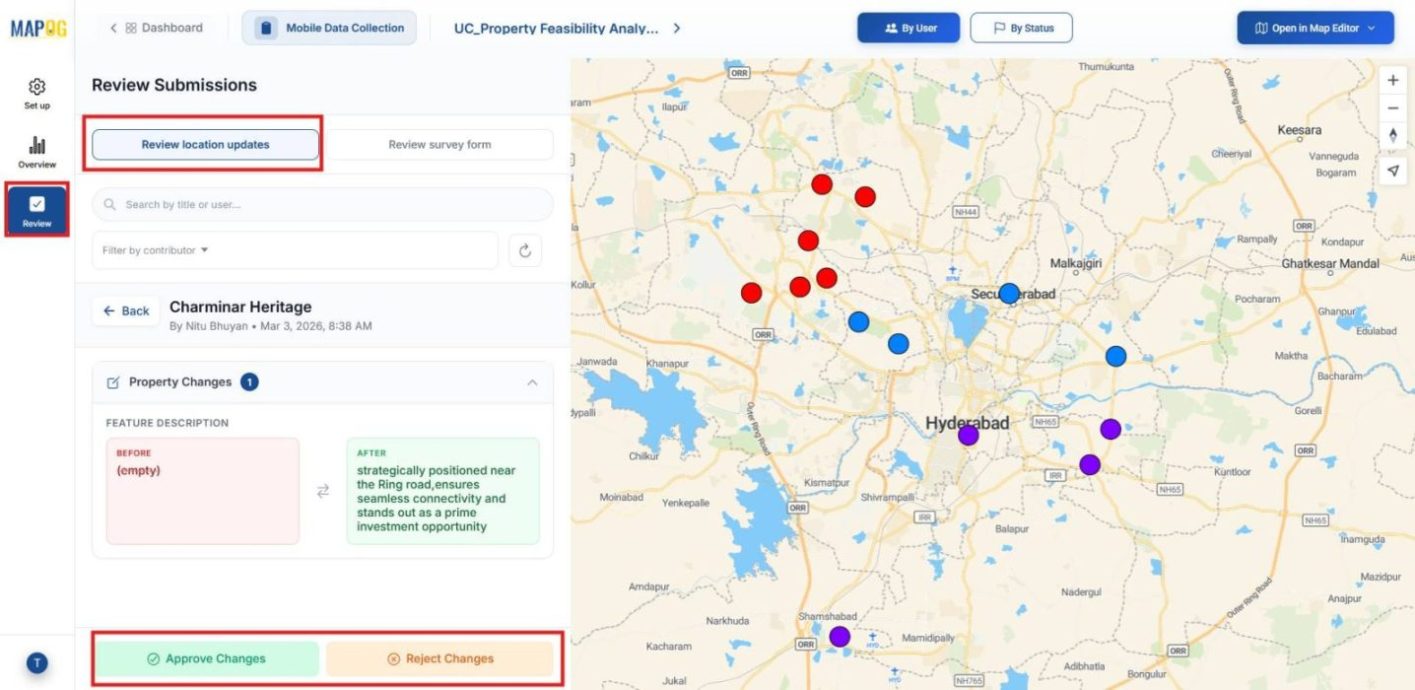
Task: Select a purple marker near Hyderabad
Action: tap(966, 434)
